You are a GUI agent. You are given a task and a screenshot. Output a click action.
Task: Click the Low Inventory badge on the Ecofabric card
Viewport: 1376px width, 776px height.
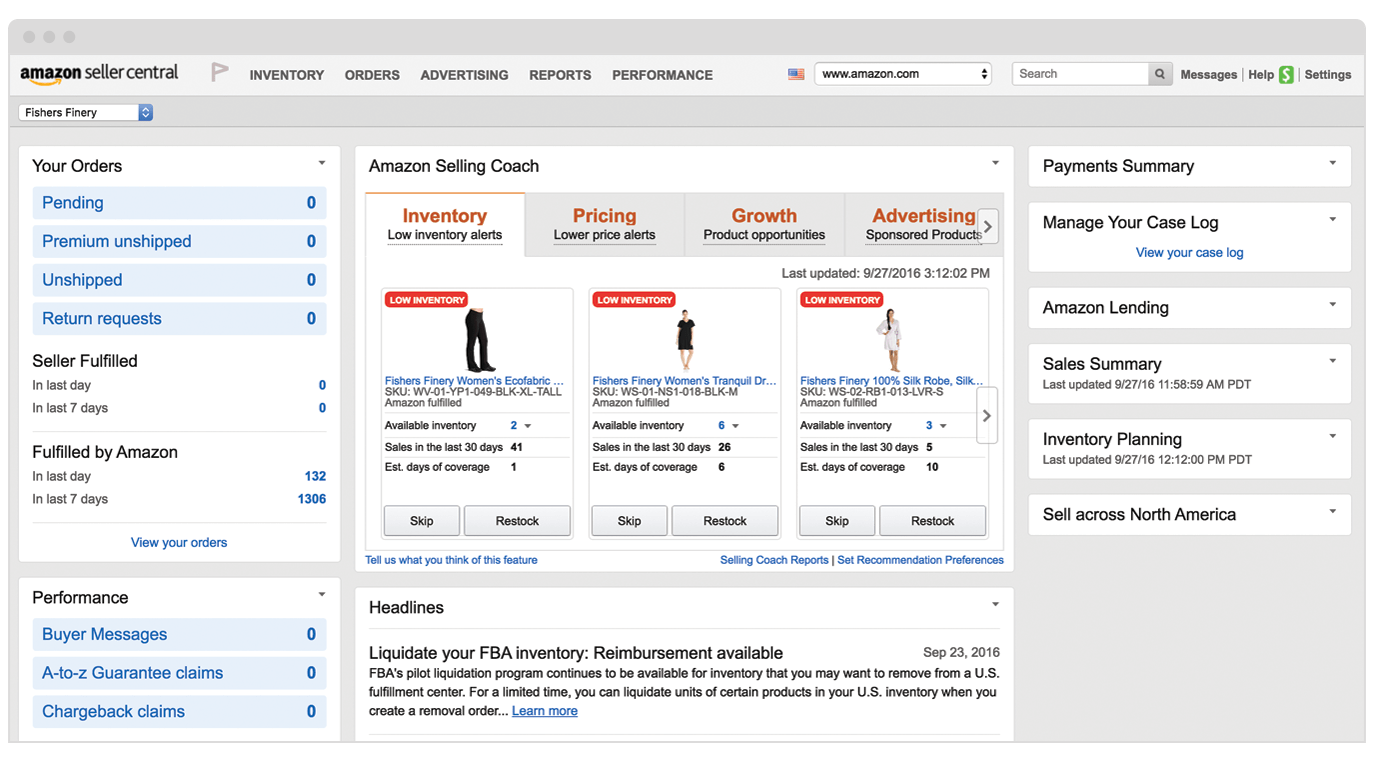tap(427, 300)
